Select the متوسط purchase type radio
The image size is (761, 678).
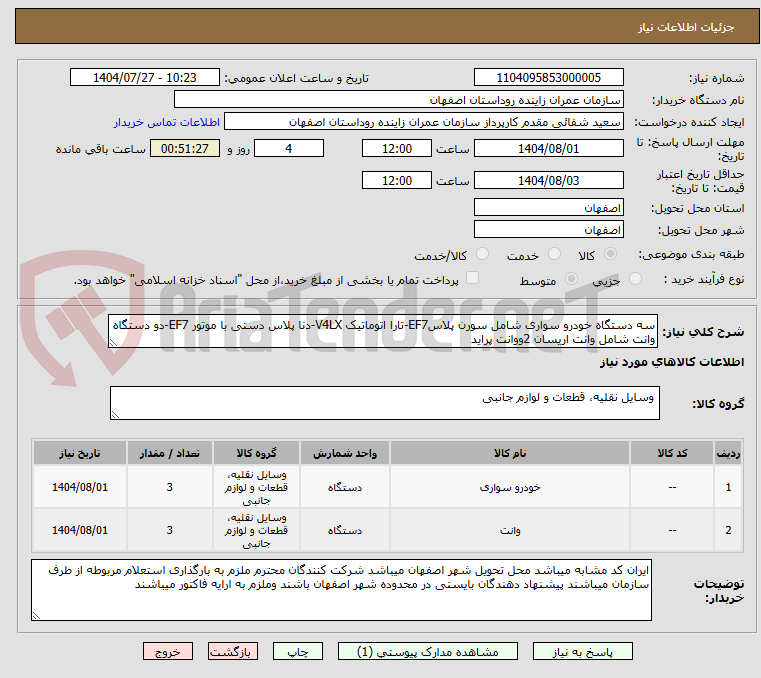coord(571,279)
